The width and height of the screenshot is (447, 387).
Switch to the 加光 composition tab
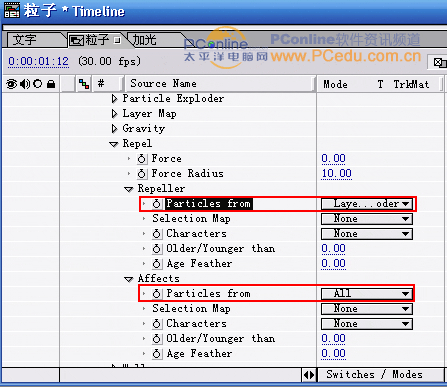click(x=144, y=40)
